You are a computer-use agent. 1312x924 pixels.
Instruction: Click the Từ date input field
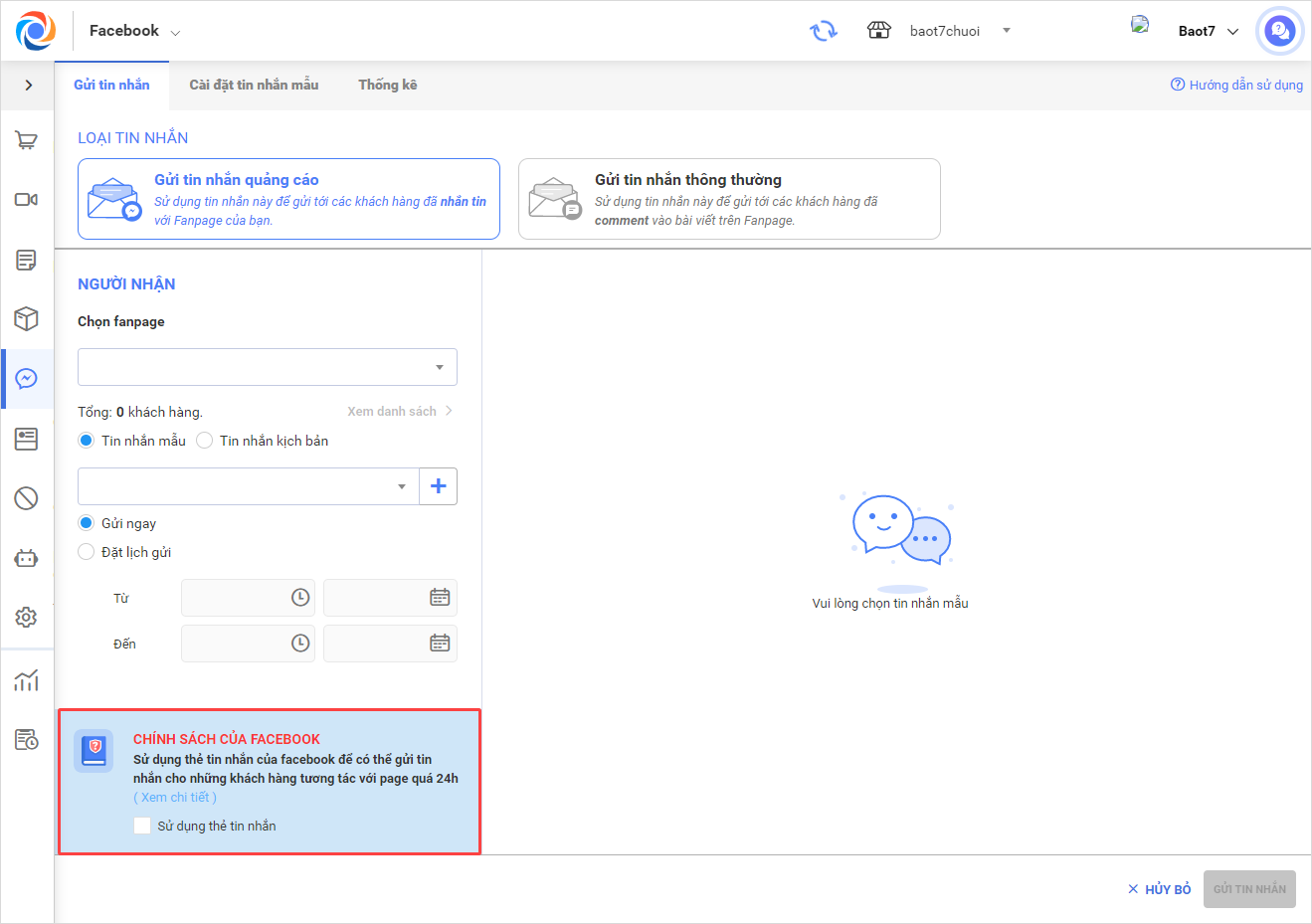(x=390, y=598)
